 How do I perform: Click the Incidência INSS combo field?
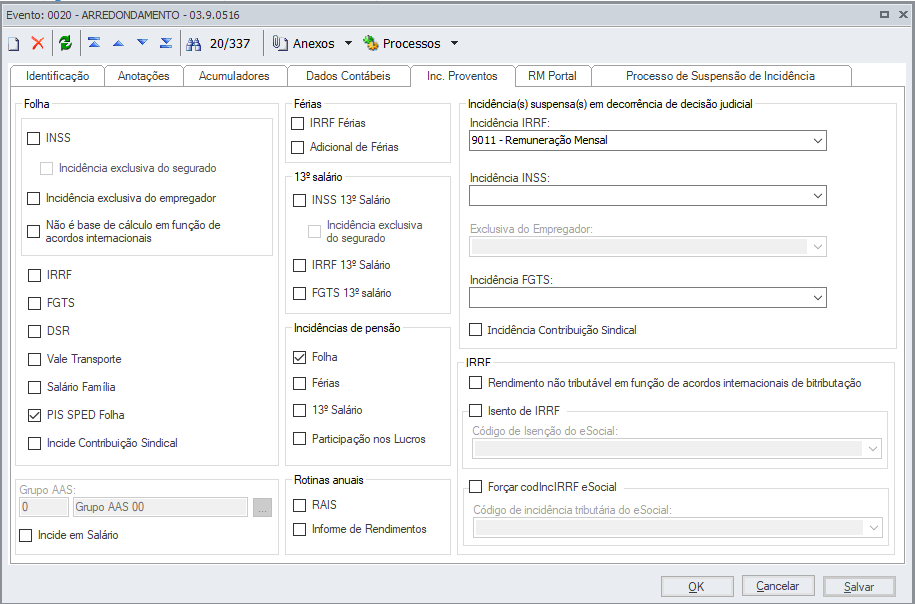coord(647,196)
